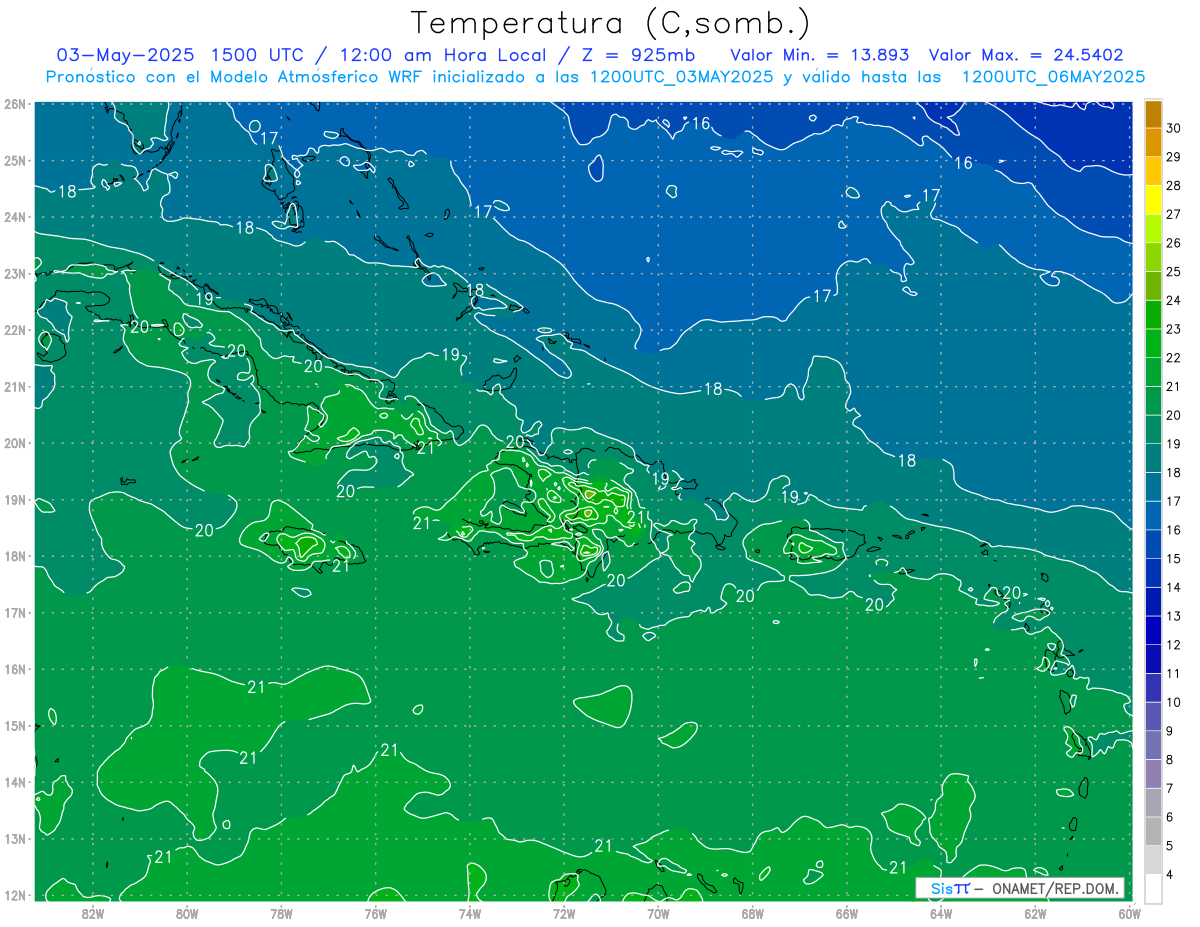Screen dimensions: 1200x927
Task: Click the top orange-brown color scale swatch
Action: coord(1153,114)
